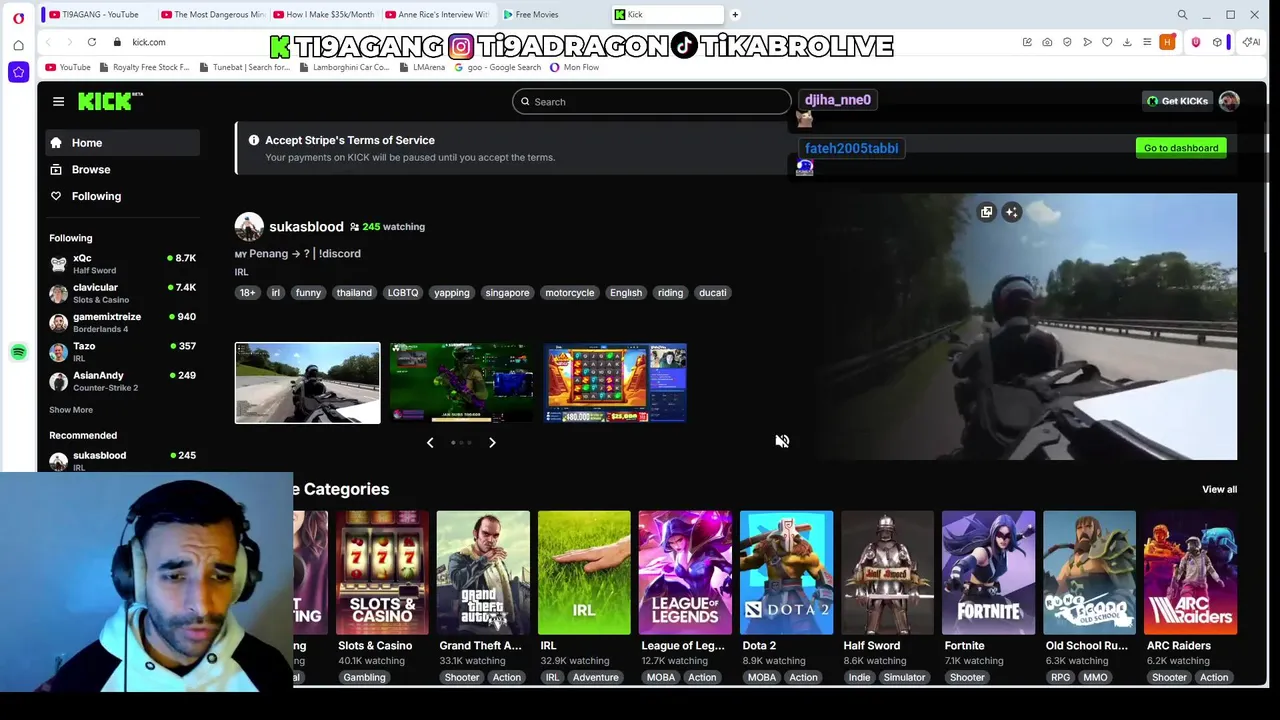Open Spotify in the Opera sidebar

18,352
